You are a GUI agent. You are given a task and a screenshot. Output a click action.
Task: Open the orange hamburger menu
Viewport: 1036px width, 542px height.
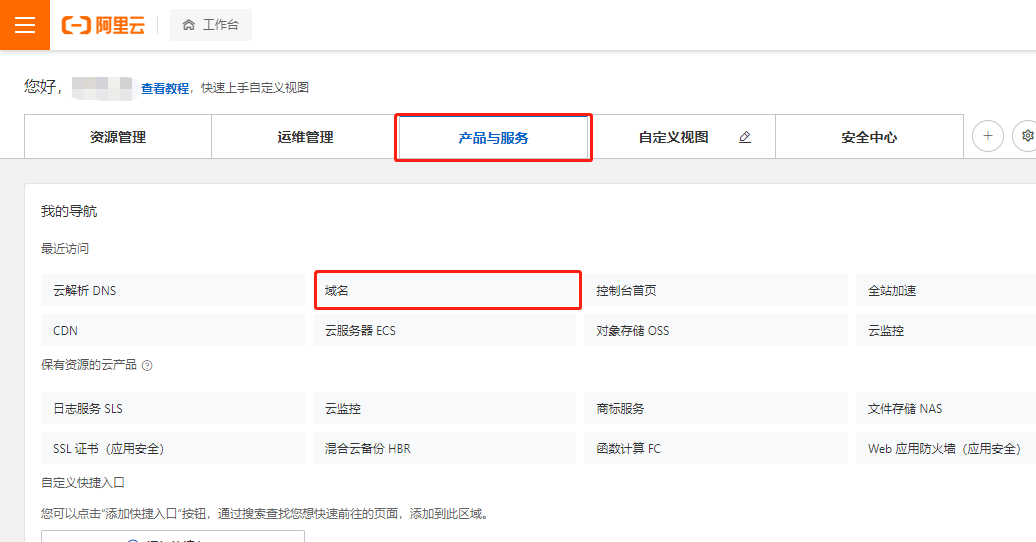pyautogui.click(x=24, y=24)
